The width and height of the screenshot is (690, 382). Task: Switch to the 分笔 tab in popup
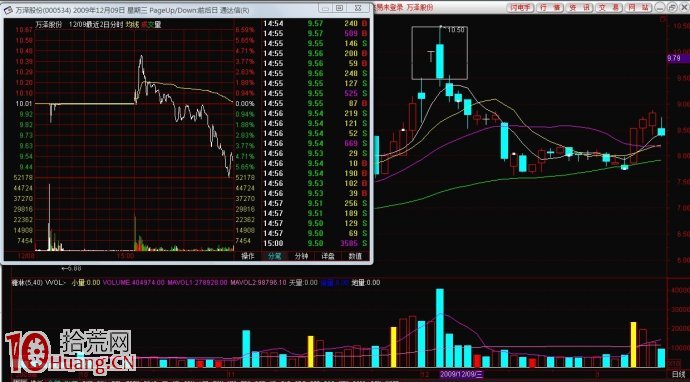click(x=275, y=256)
